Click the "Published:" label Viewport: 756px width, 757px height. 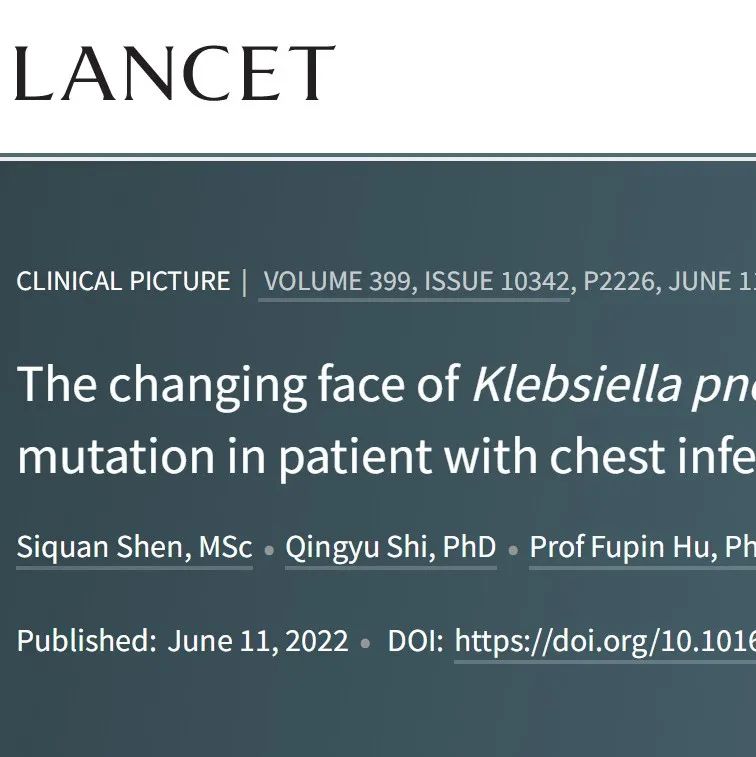click(x=86, y=640)
